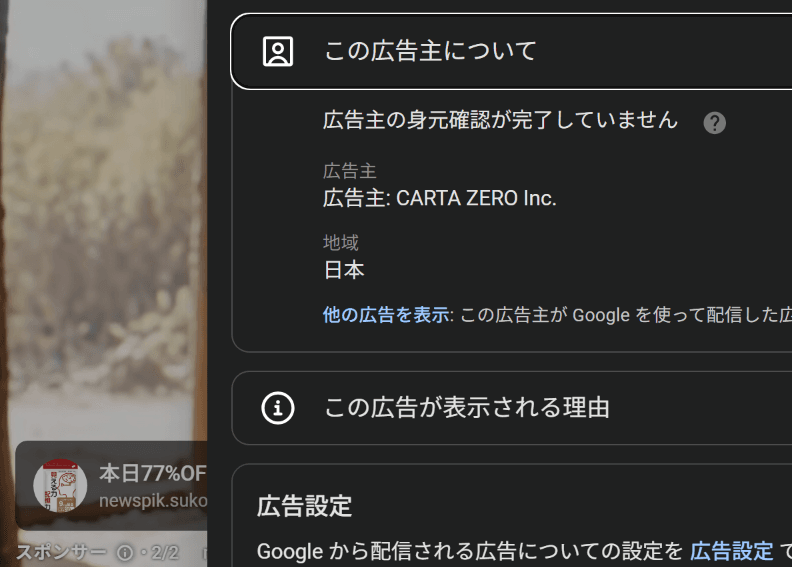Click the sponsor info icon next to スポンサー
Viewport: 792px width, 567px height.
(125, 553)
